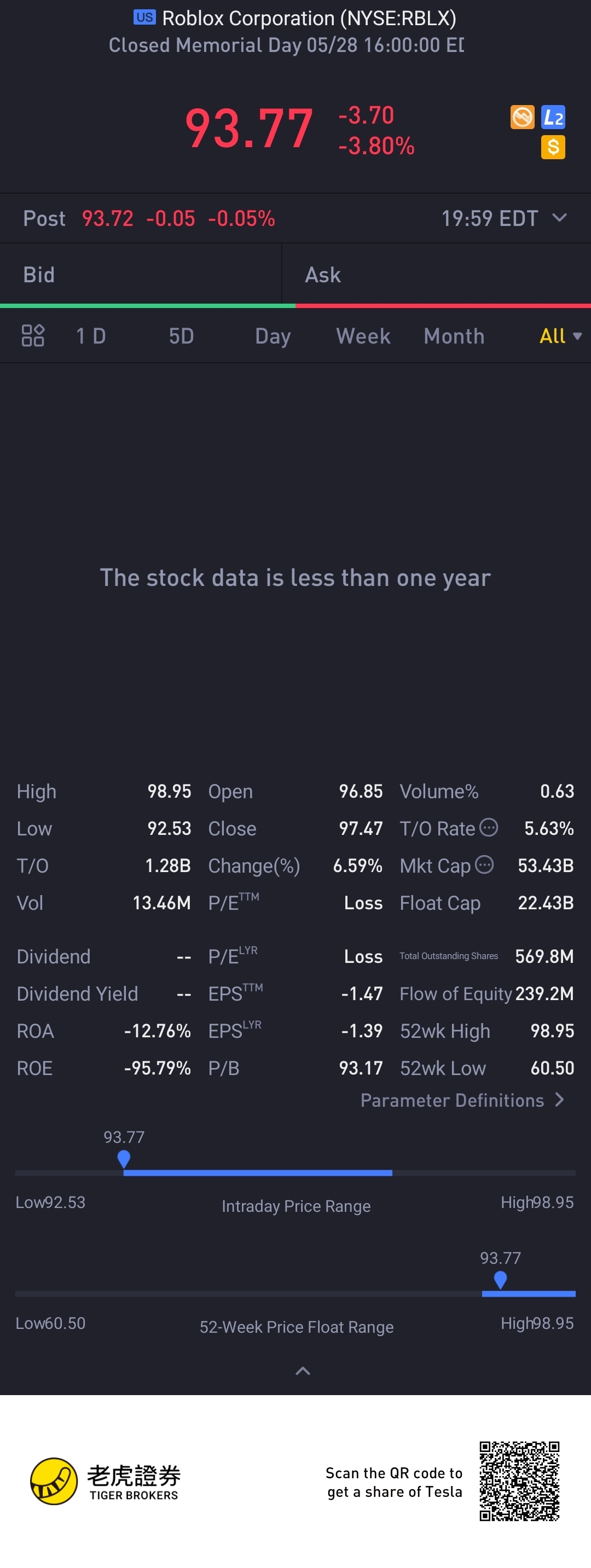Tap the US market flag badge
The height and width of the screenshot is (1568, 591).
[x=145, y=17]
